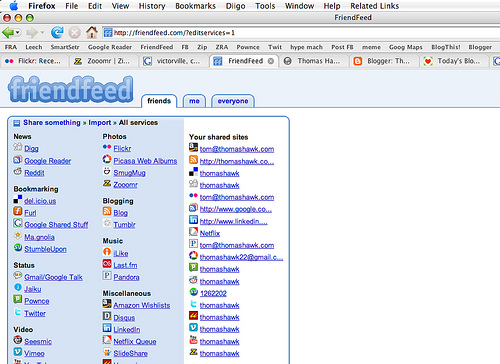
Task: Click the Goog Maps bookmark
Action: 406,47
